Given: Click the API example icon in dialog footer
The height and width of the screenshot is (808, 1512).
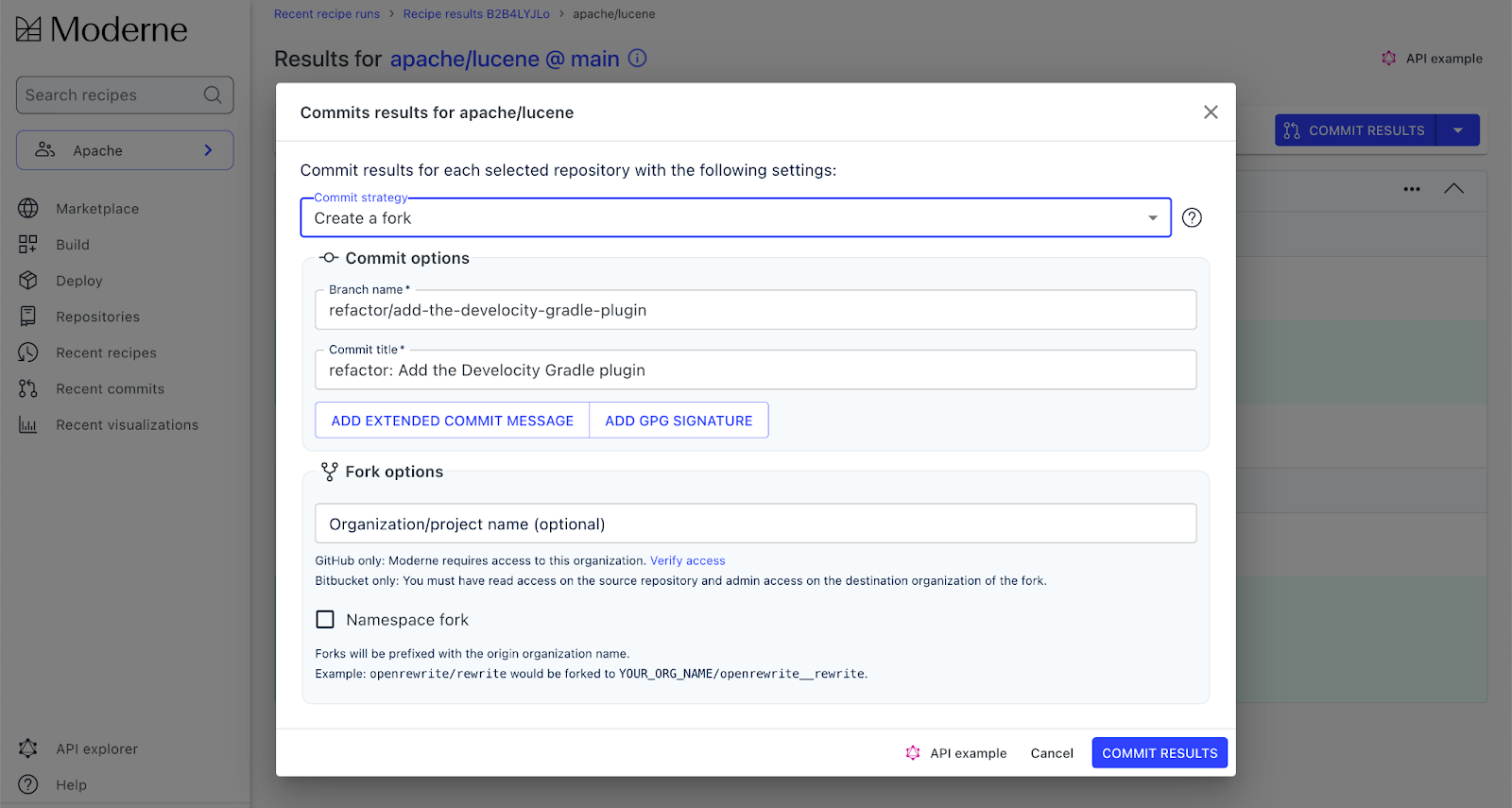Looking at the screenshot, I should [913, 753].
